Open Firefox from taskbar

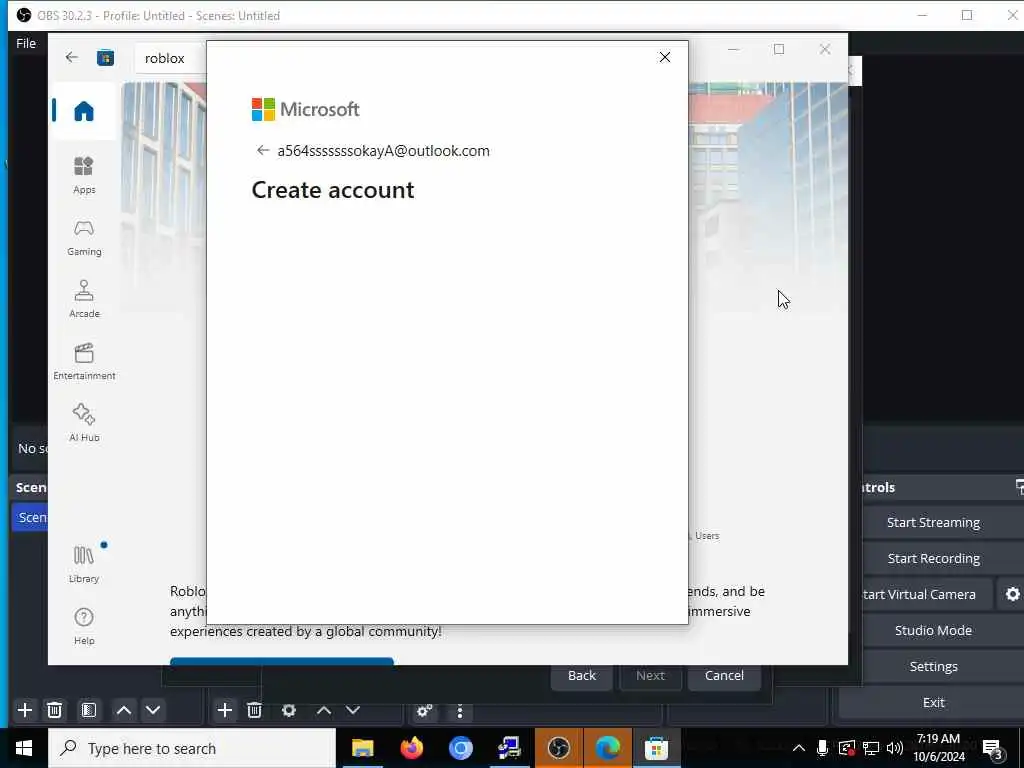point(411,748)
